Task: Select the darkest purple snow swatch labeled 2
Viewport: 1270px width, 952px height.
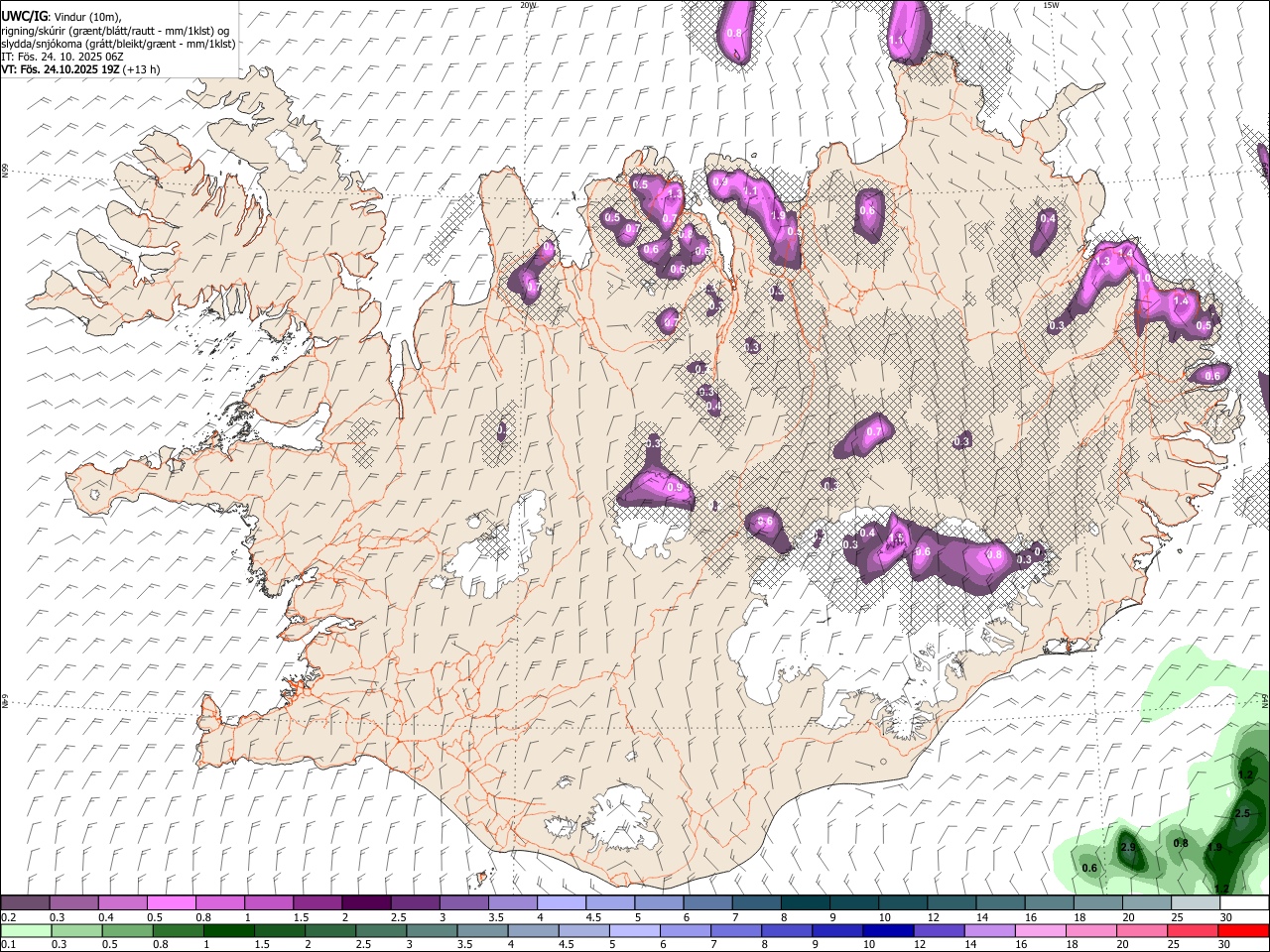Action: pos(365,902)
